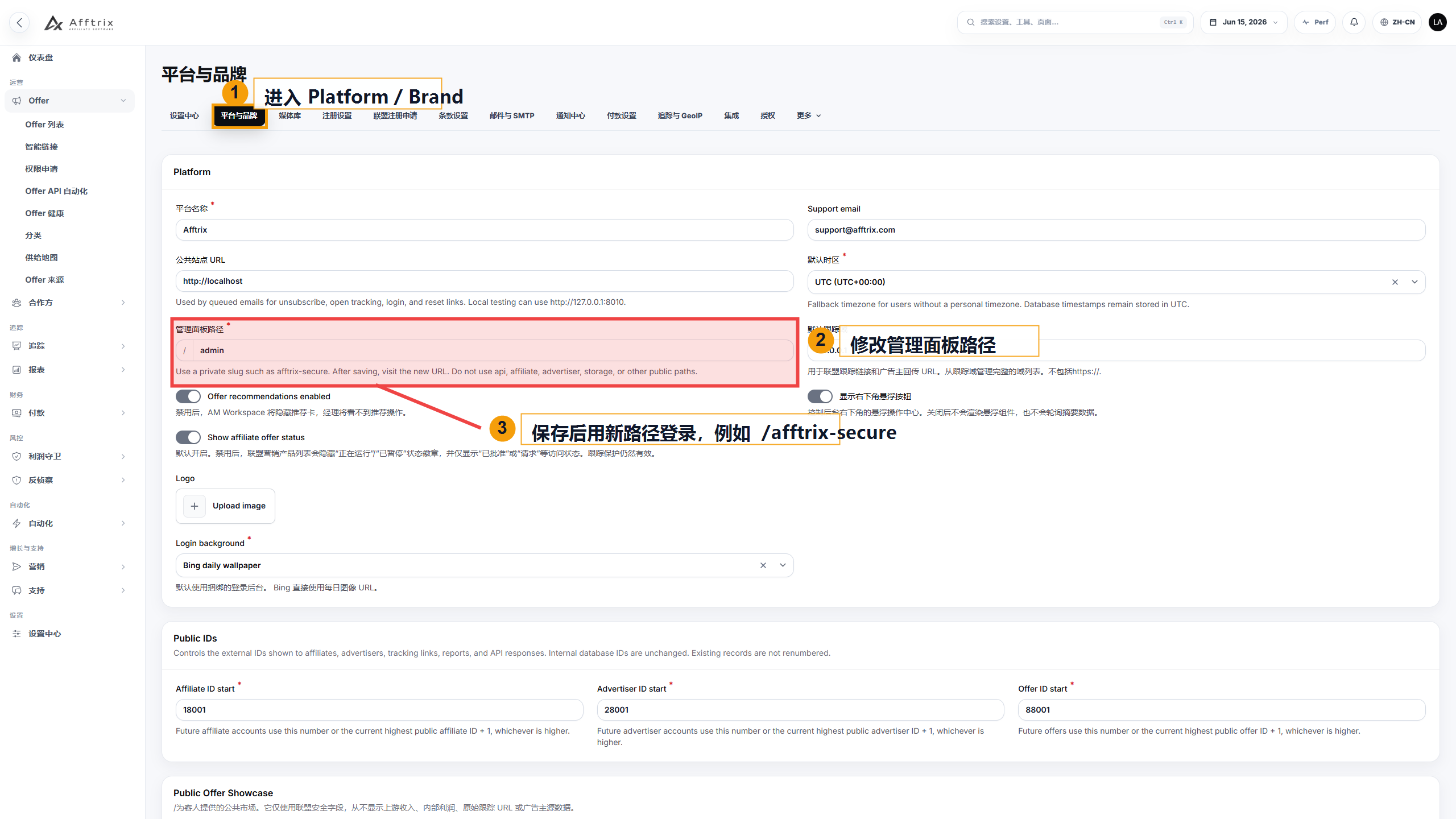Click the top search settings box

point(1075,22)
